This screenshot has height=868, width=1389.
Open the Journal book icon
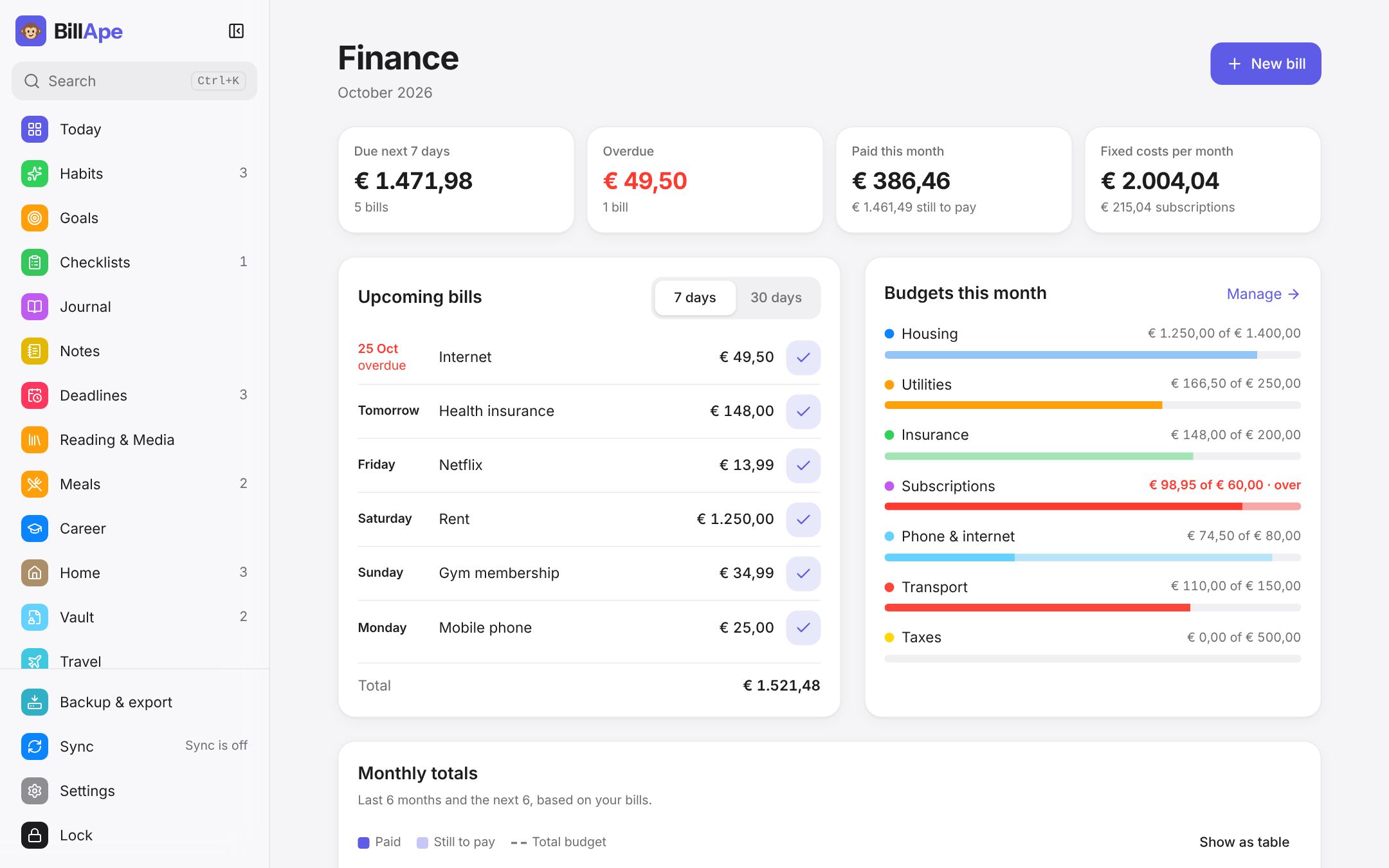[35, 307]
